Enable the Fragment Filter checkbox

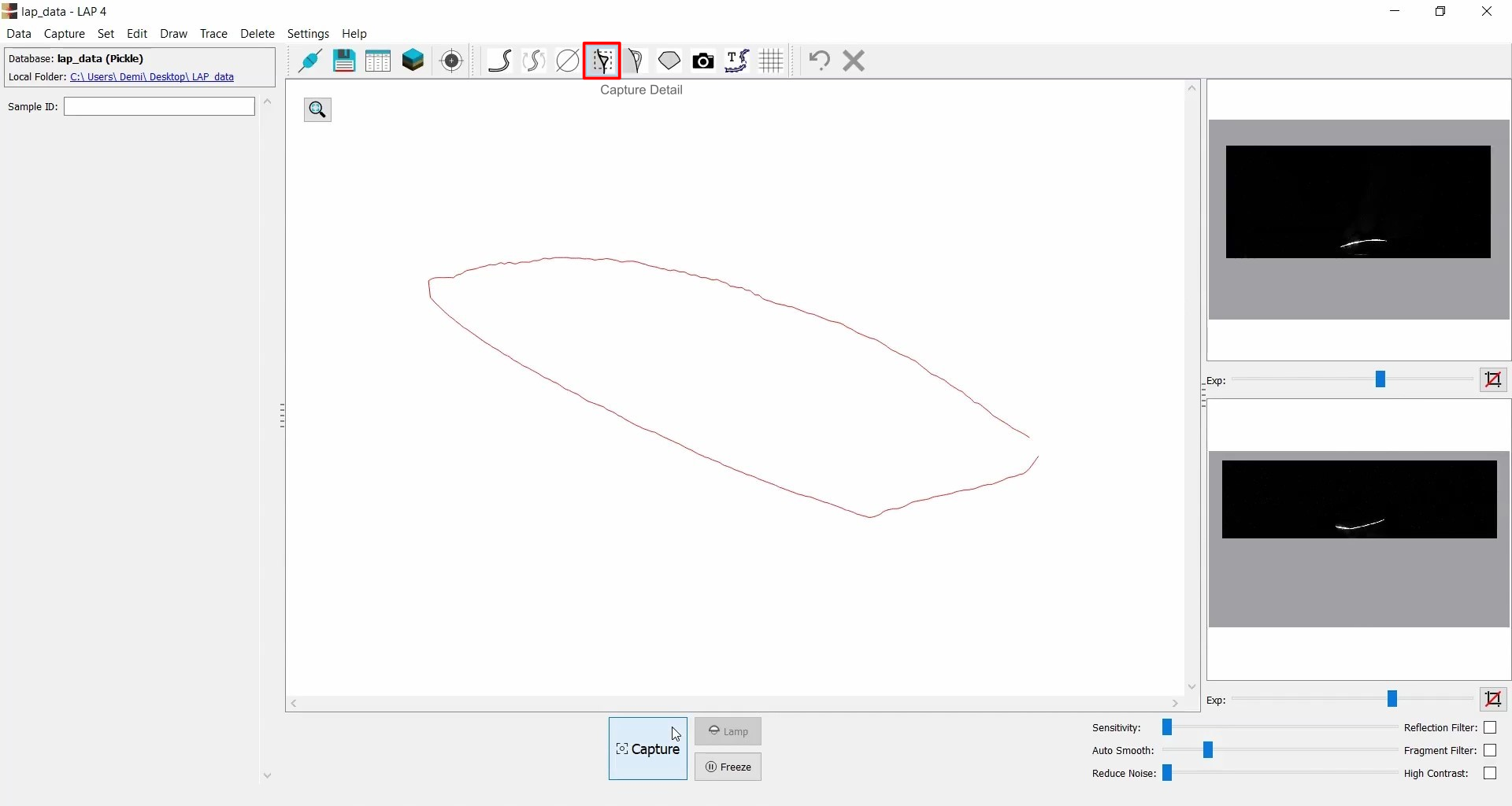pyautogui.click(x=1491, y=751)
